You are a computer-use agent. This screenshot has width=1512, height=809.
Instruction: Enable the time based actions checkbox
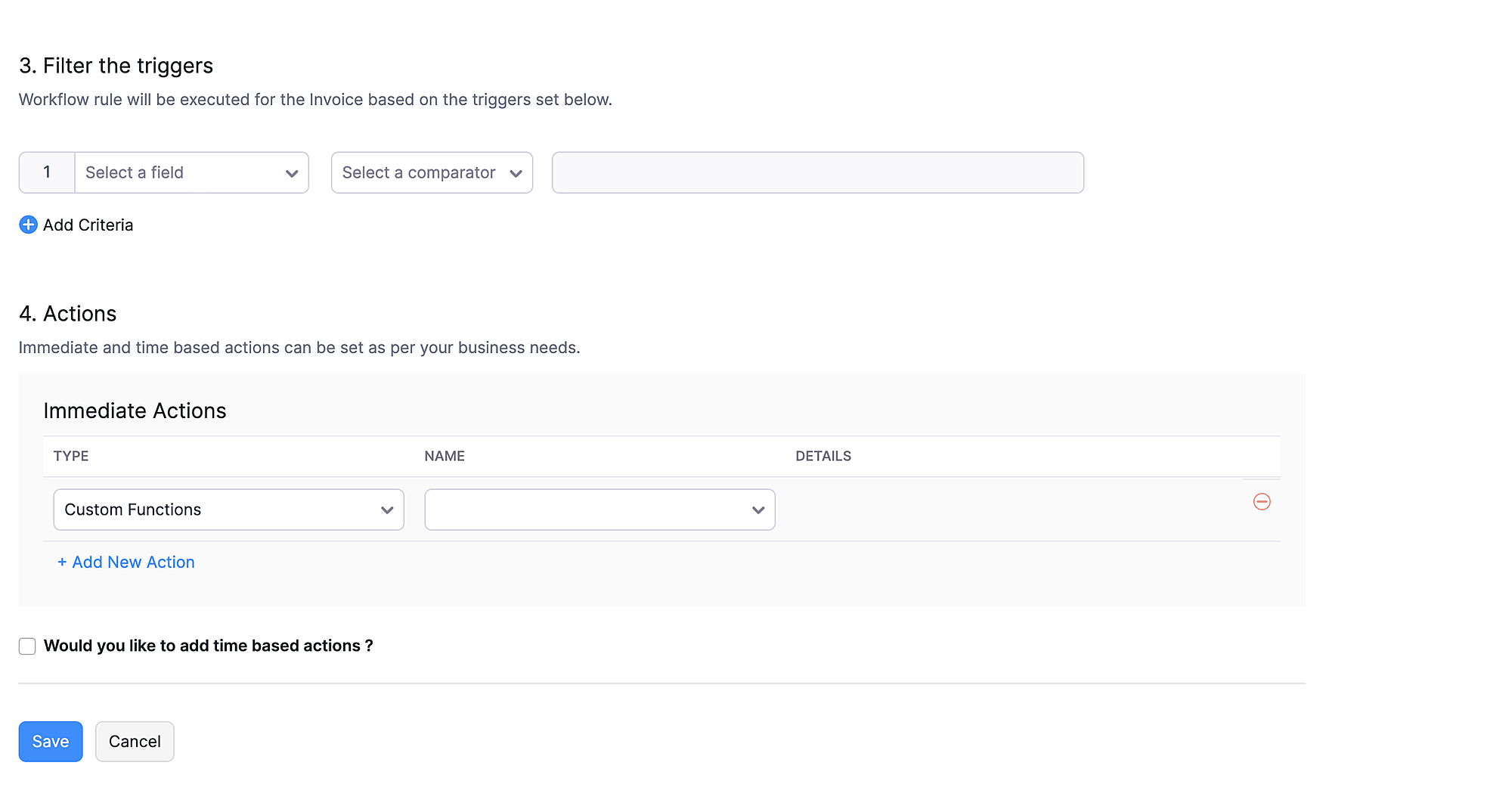[27, 646]
